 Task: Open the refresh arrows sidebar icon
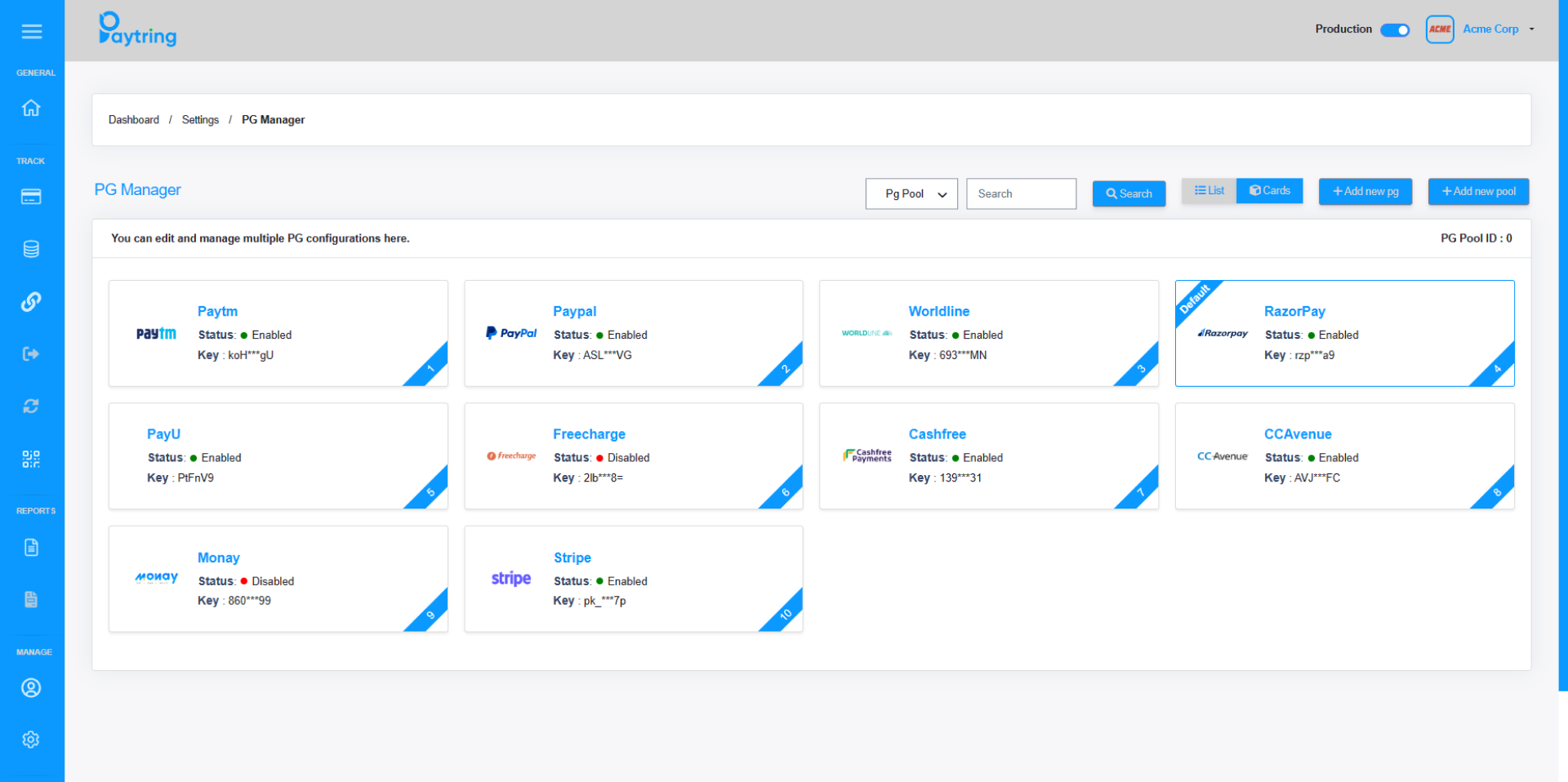click(31, 406)
